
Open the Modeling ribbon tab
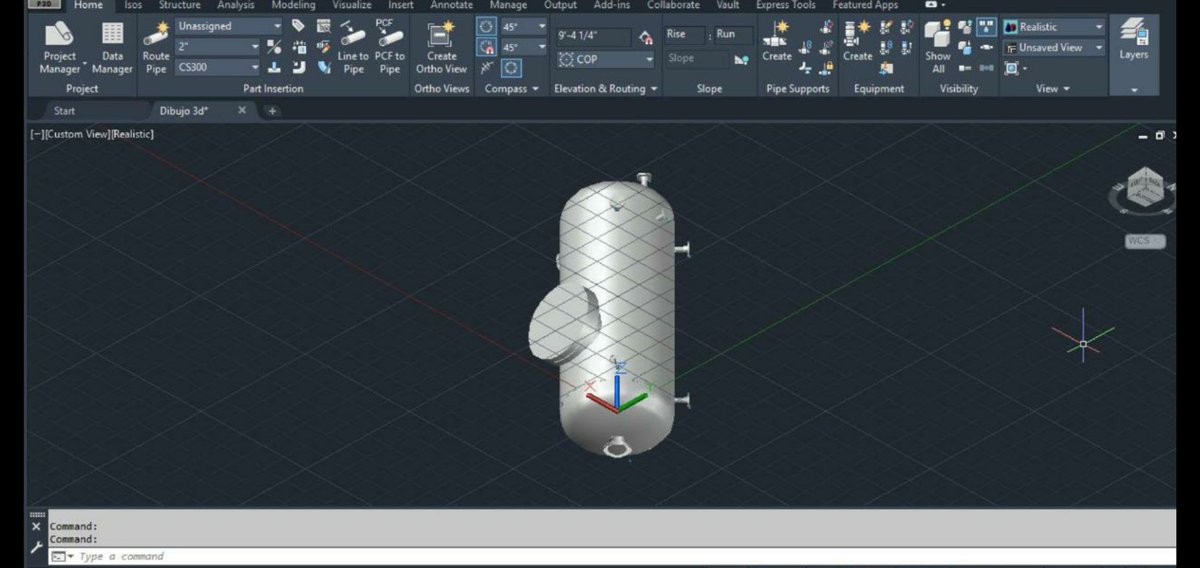(293, 5)
